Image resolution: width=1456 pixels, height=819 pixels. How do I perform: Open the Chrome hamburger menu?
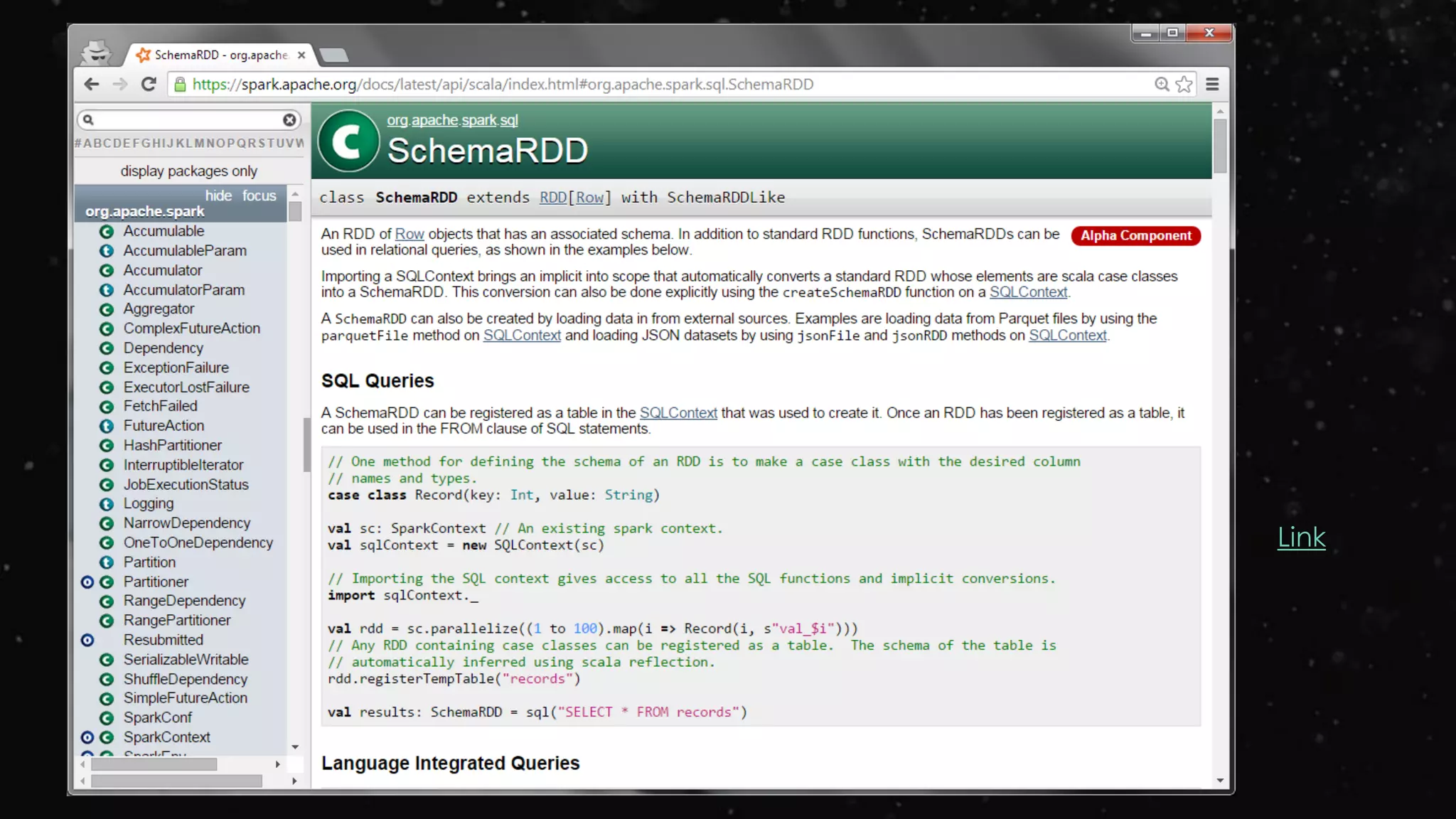[1212, 85]
